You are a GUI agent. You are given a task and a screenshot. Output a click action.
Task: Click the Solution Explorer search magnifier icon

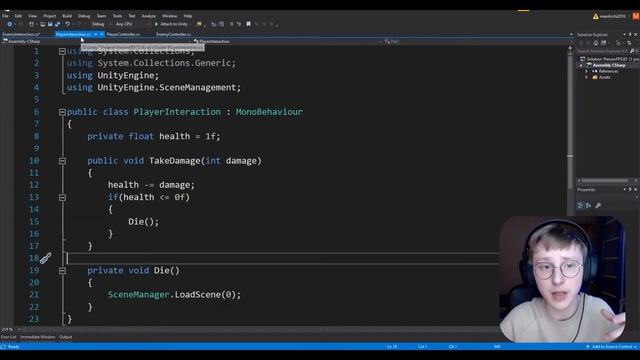click(x=632, y=51)
